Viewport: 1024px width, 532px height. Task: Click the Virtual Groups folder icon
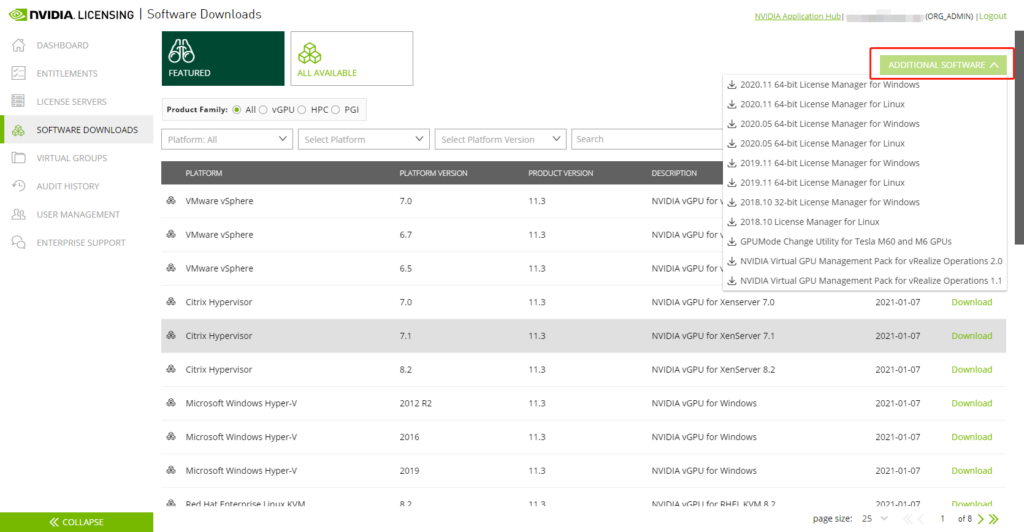pos(18,158)
